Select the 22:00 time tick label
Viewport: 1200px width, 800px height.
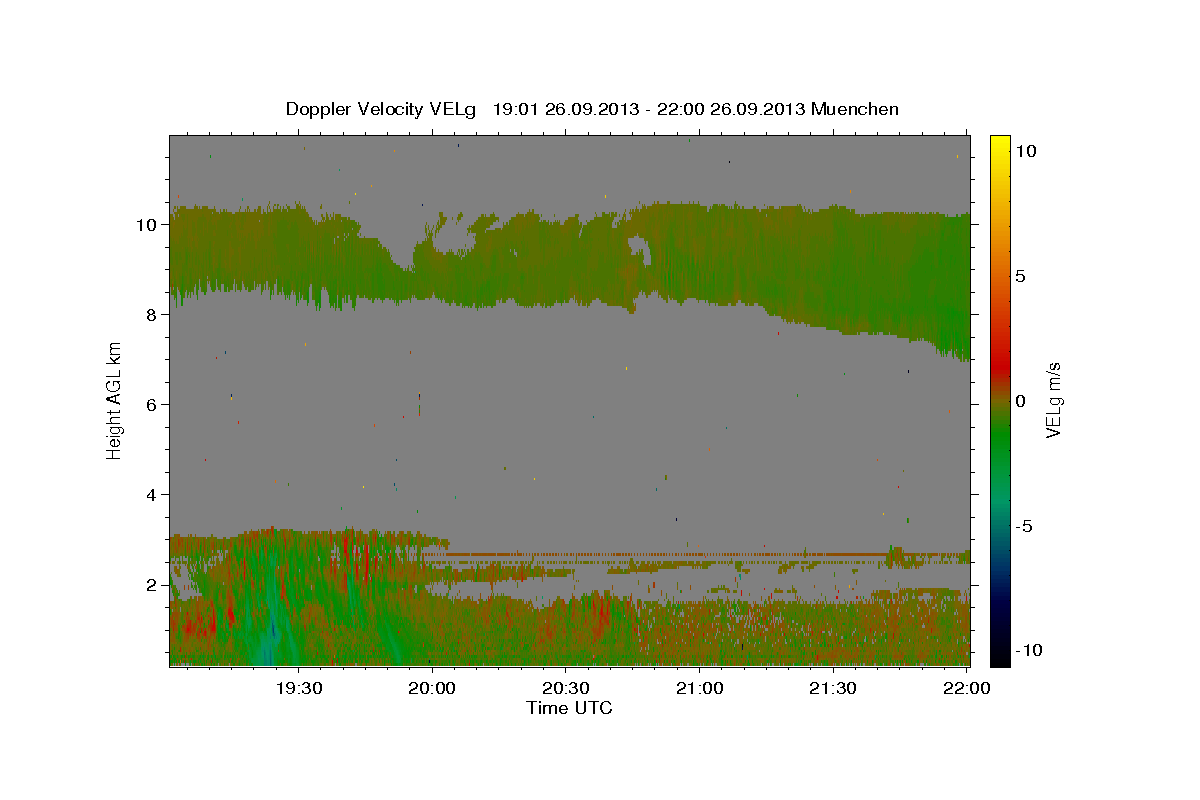966,688
